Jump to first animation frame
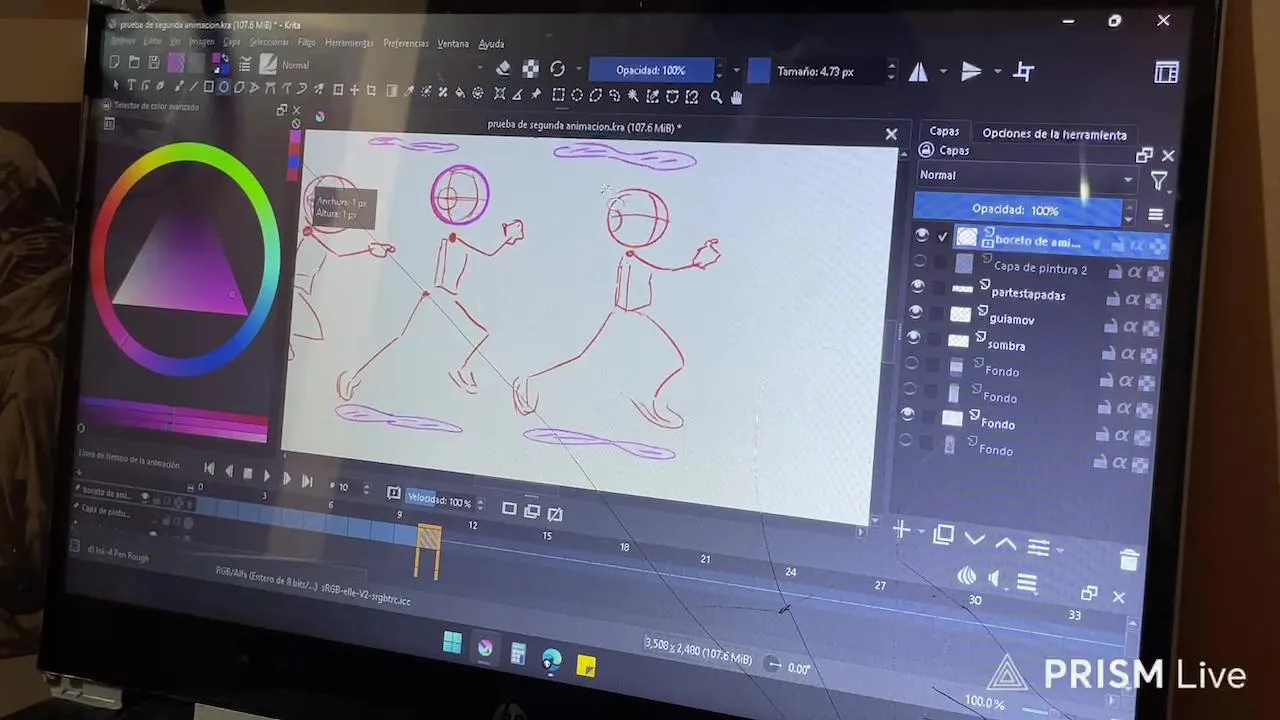The image size is (1280, 720). point(209,468)
